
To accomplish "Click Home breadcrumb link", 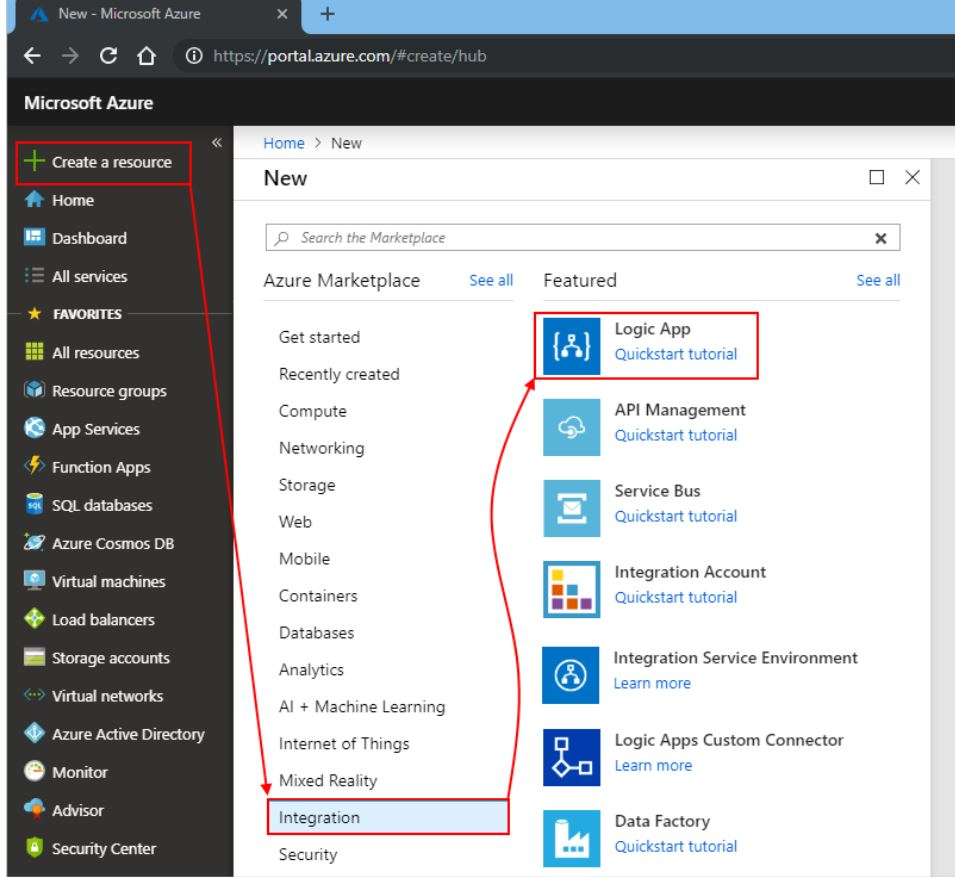I will pyautogui.click(x=283, y=143).
